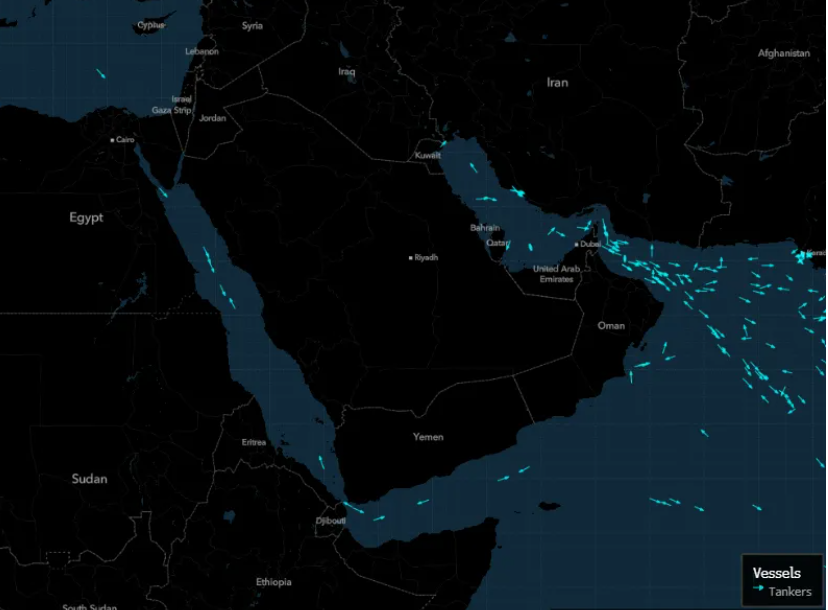Select the Ethiopia country label
Viewport: 828px width, 610px height.
tap(273, 582)
